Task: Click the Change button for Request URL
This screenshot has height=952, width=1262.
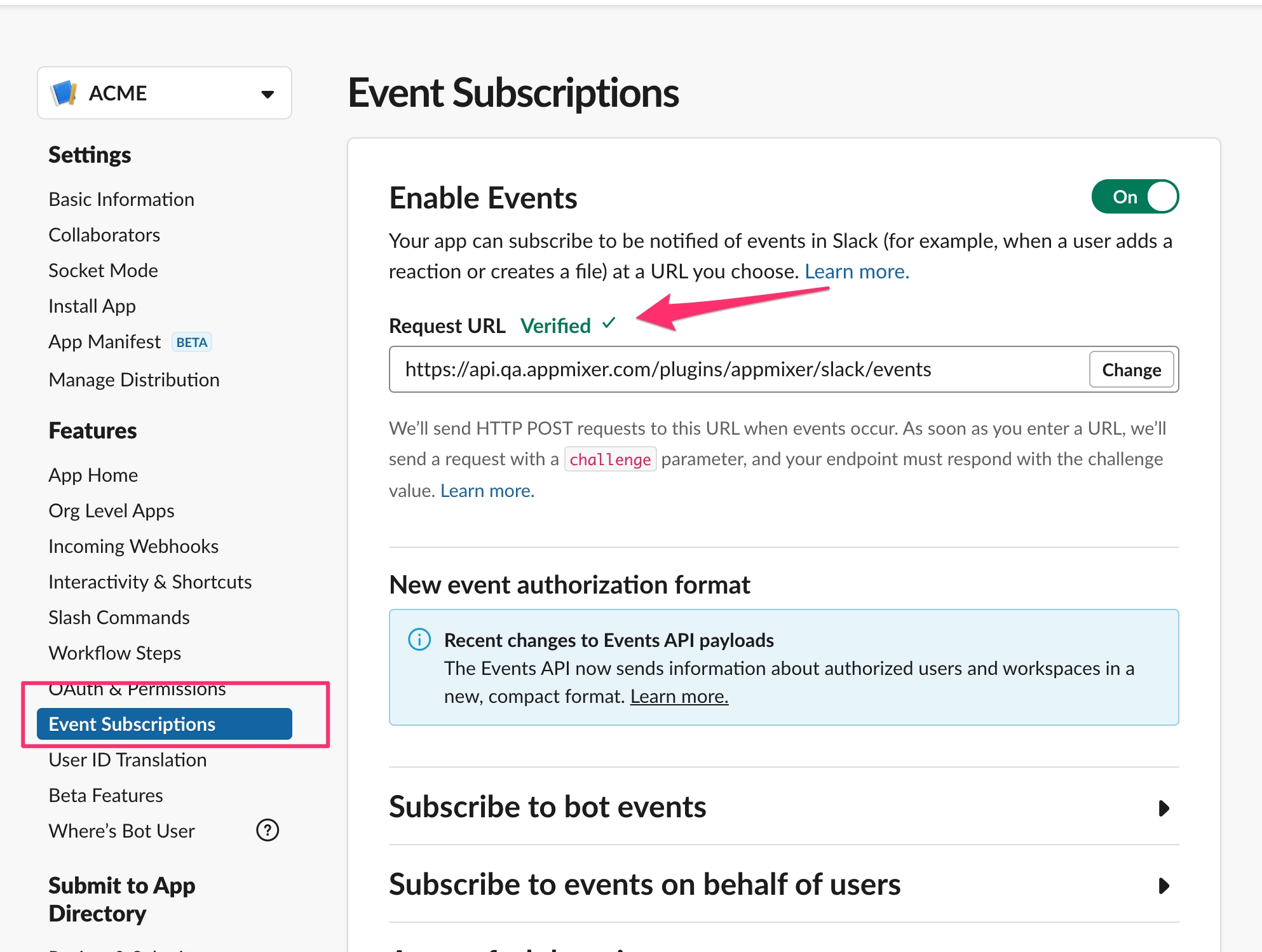Action: click(1131, 370)
